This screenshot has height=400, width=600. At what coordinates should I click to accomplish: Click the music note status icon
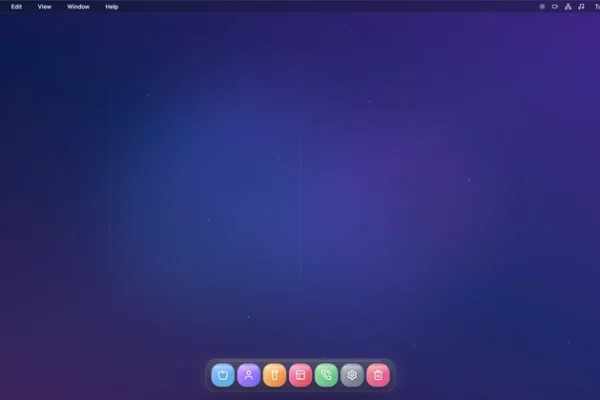coord(581,6)
